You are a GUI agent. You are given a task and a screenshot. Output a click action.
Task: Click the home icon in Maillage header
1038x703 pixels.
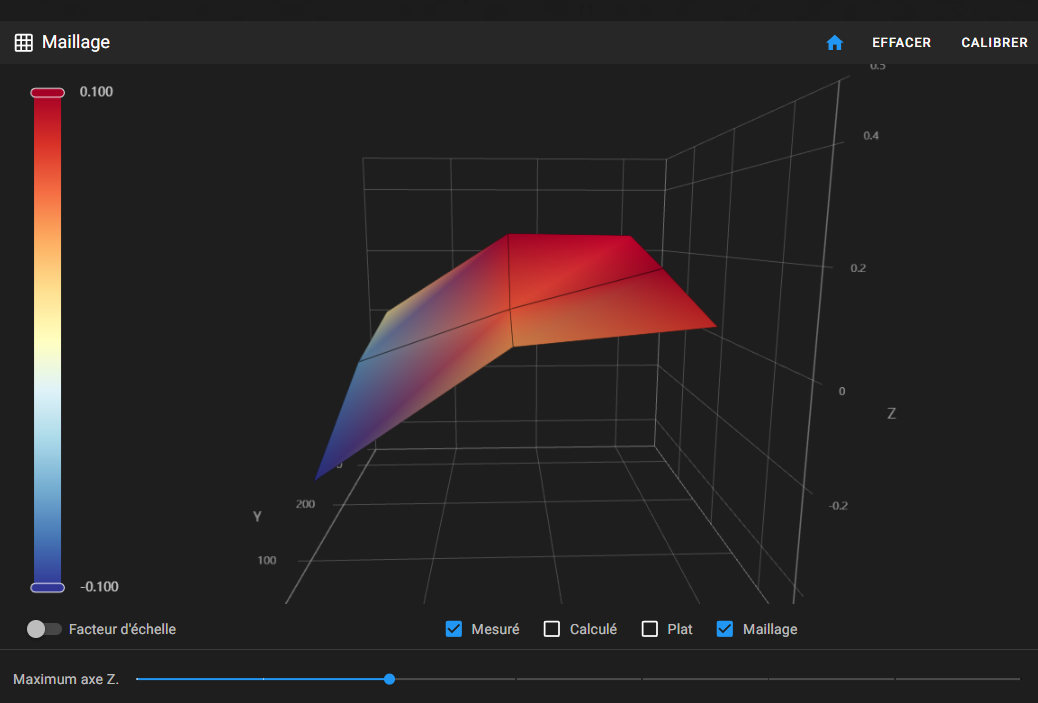click(x=834, y=43)
